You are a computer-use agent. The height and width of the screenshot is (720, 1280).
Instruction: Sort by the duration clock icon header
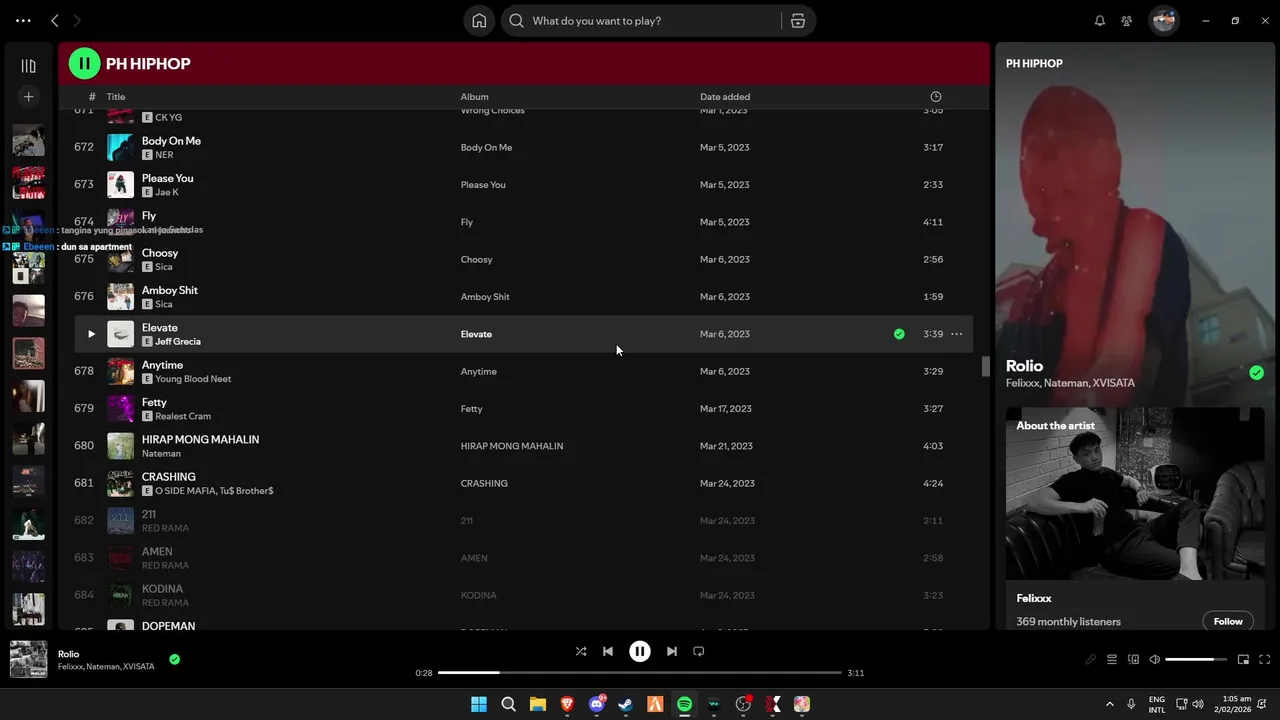coord(935,97)
